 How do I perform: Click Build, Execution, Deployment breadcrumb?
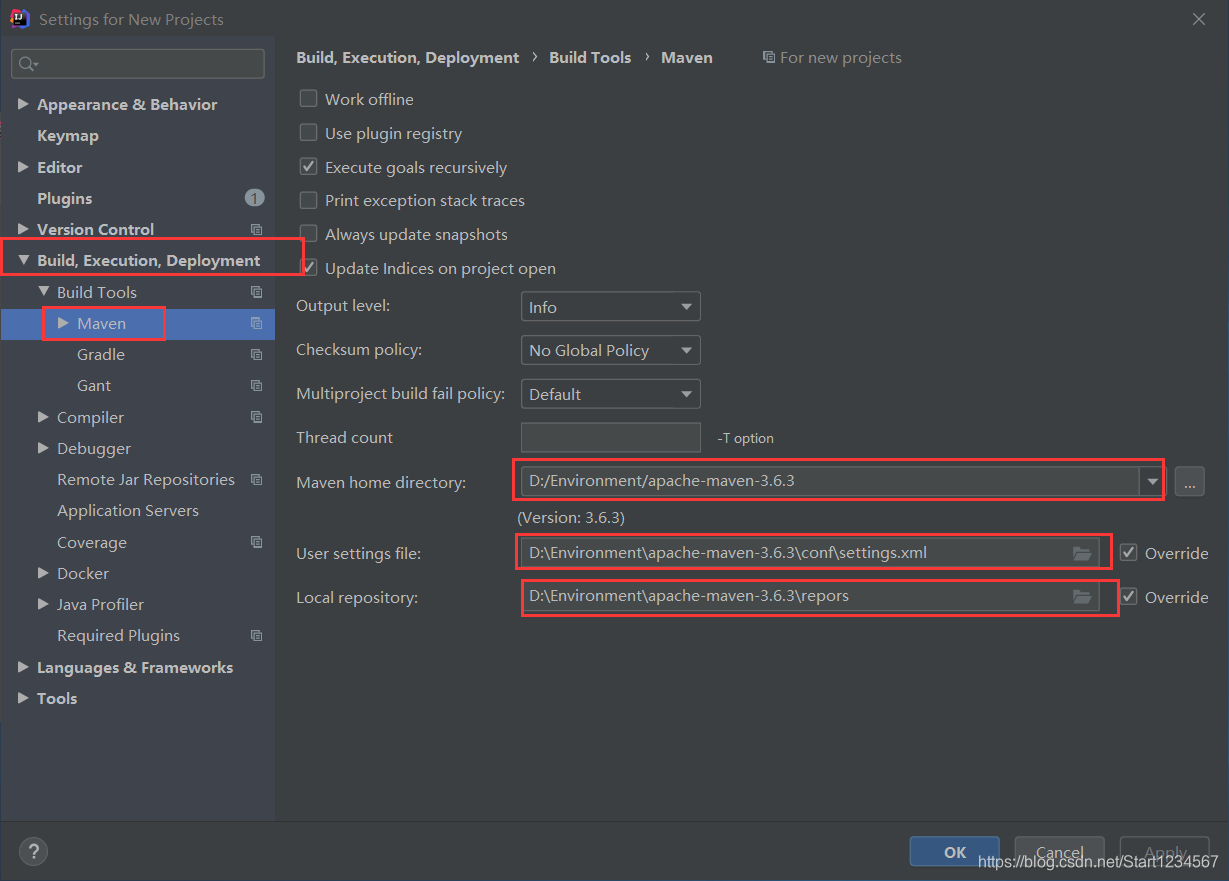coord(408,58)
